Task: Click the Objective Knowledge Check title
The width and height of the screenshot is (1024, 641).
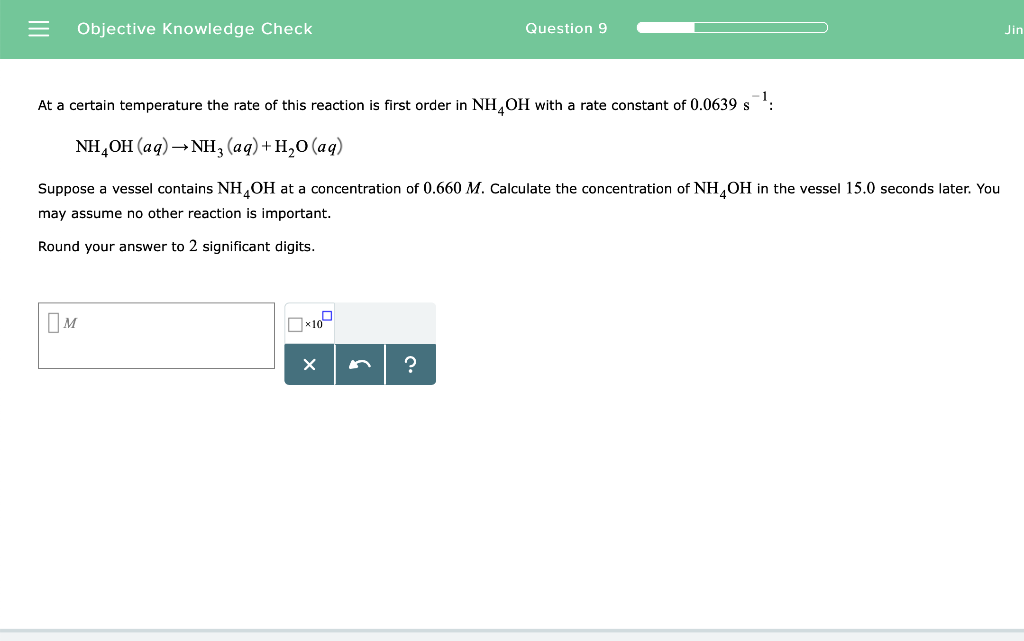Action: point(194,28)
